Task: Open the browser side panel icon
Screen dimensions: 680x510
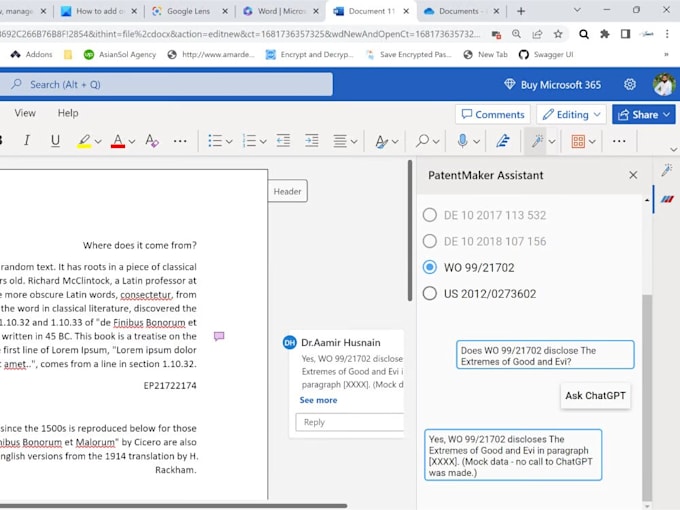Action: (x=625, y=34)
